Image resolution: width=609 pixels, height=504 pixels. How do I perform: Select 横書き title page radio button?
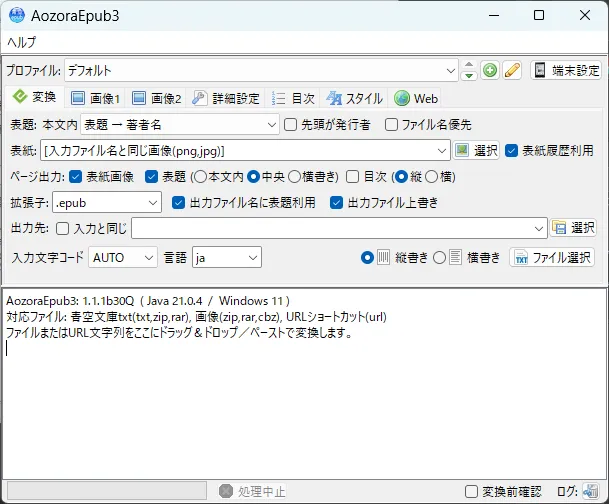pos(294,177)
